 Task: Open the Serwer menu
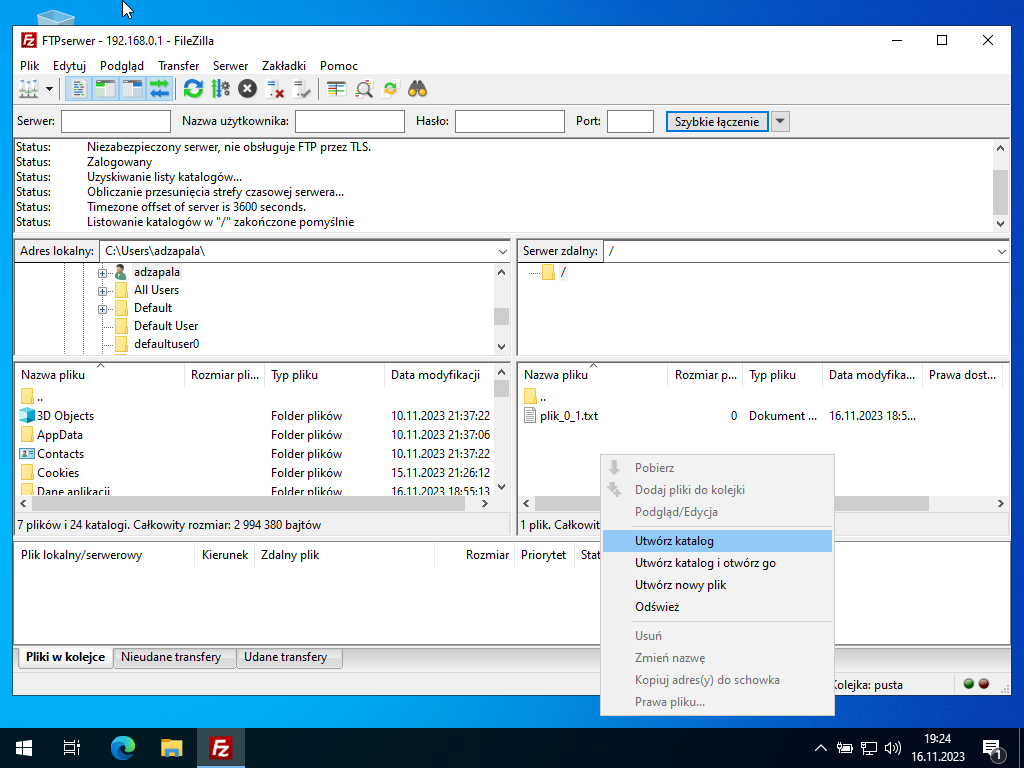[231, 66]
